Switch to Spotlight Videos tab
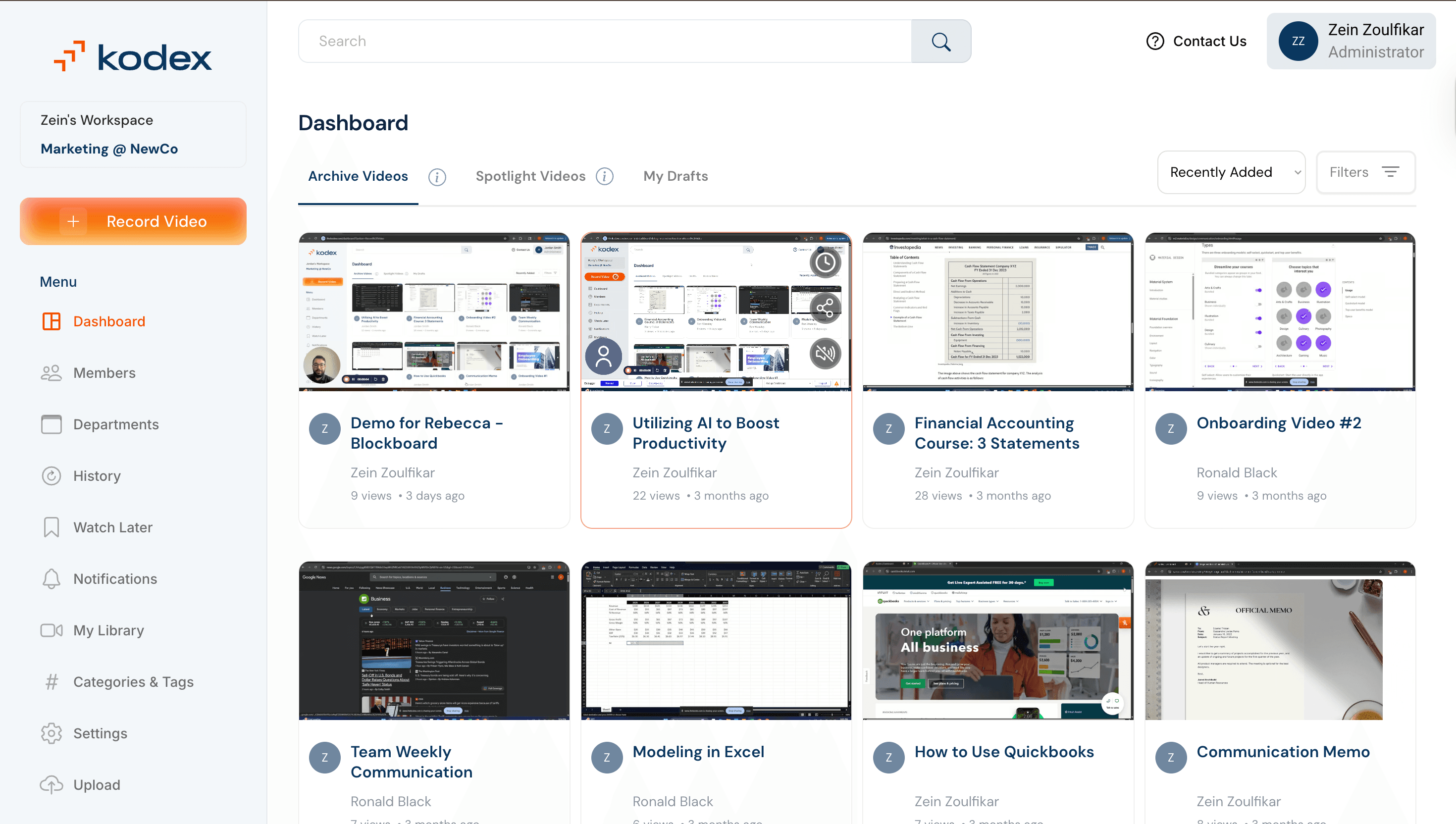Image resolution: width=1456 pixels, height=824 pixels. pyautogui.click(x=530, y=177)
